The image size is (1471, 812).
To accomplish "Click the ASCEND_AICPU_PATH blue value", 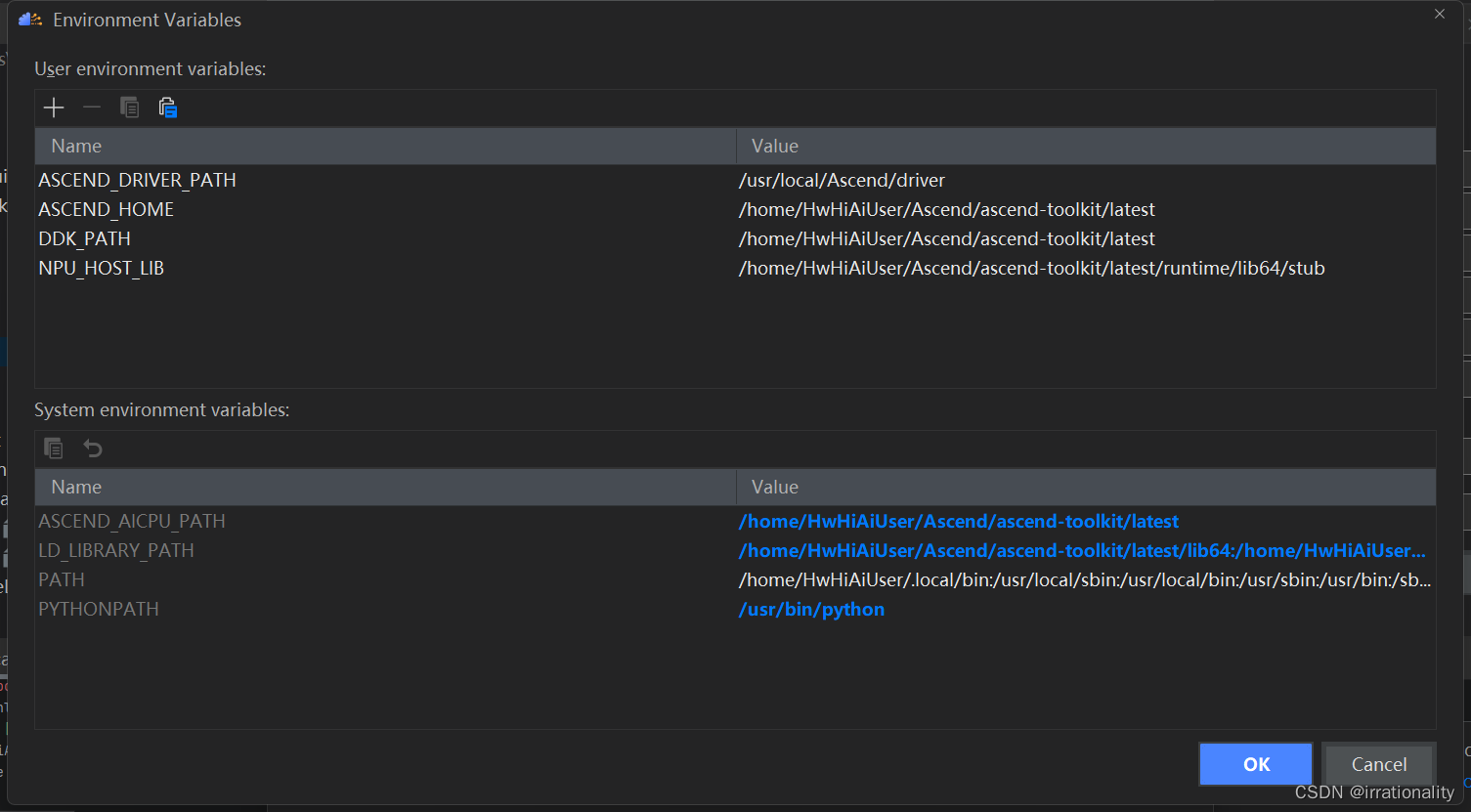I will (x=959, y=521).
